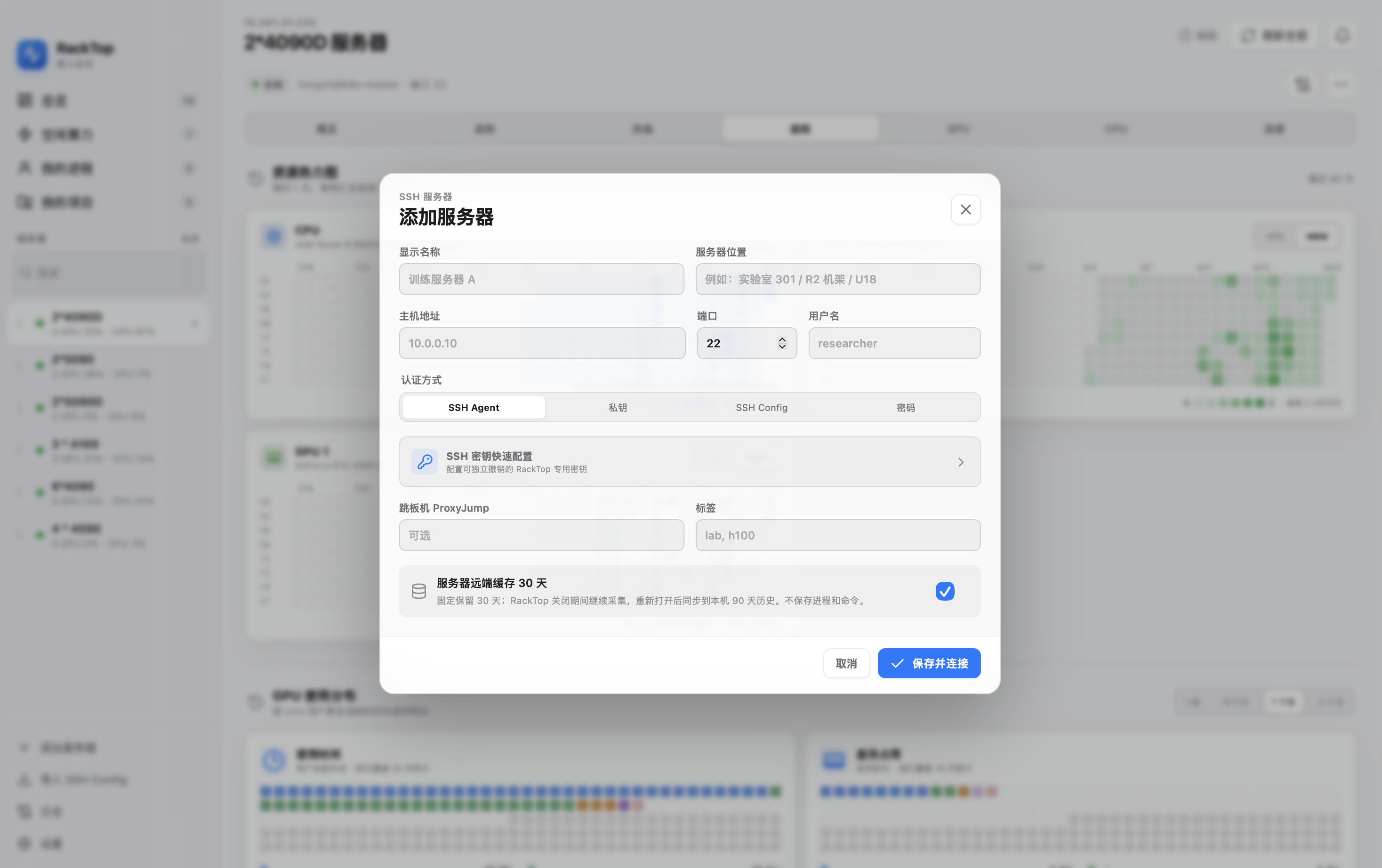The width and height of the screenshot is (1382, 868).
Task: Click the 端口 stepper arrows
Action: click(782, 343)
